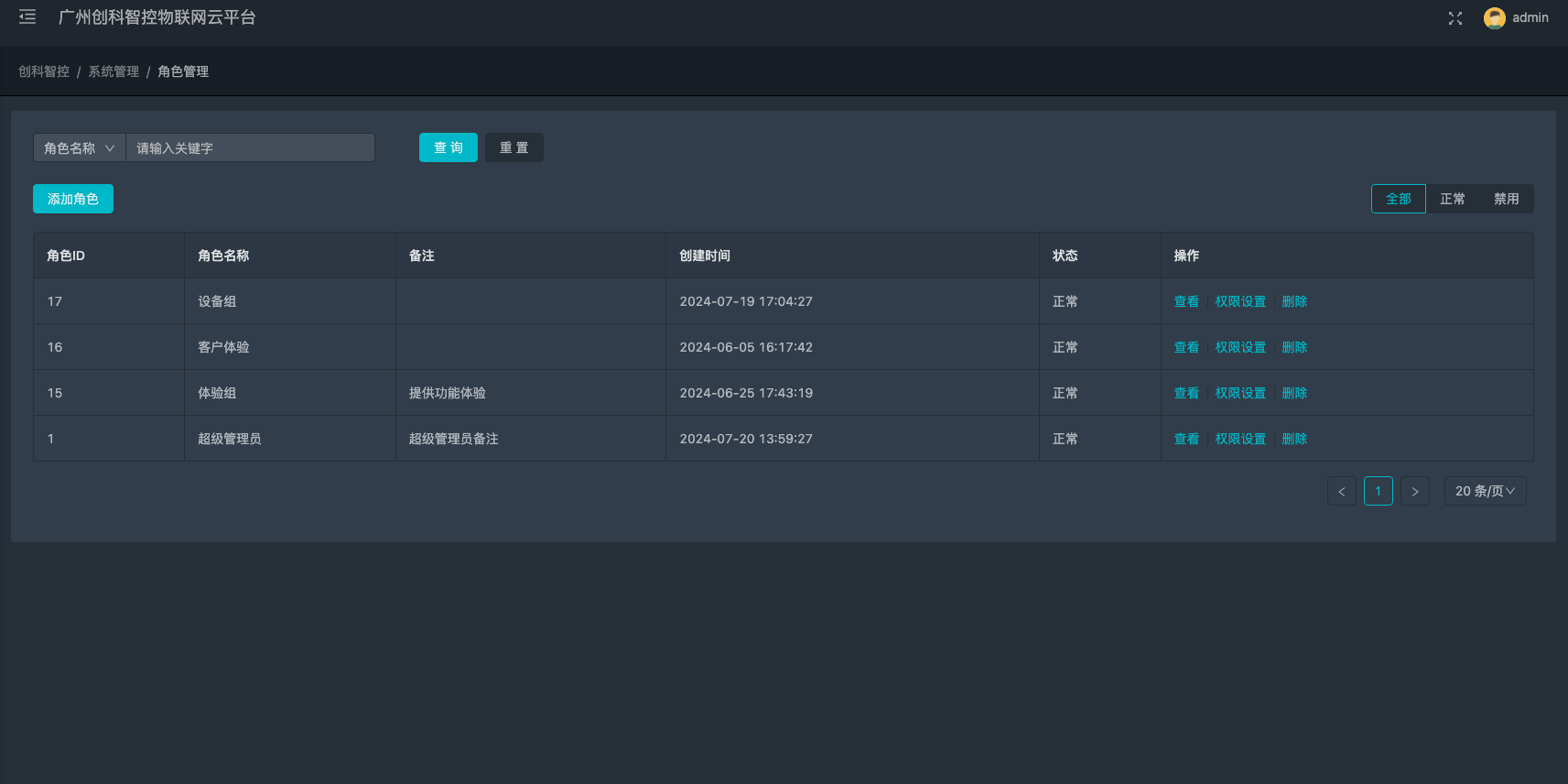This screenshot has width=1568, height=784.
Task: Select the 全部 status filter
Action: [x=1398, y=199]
